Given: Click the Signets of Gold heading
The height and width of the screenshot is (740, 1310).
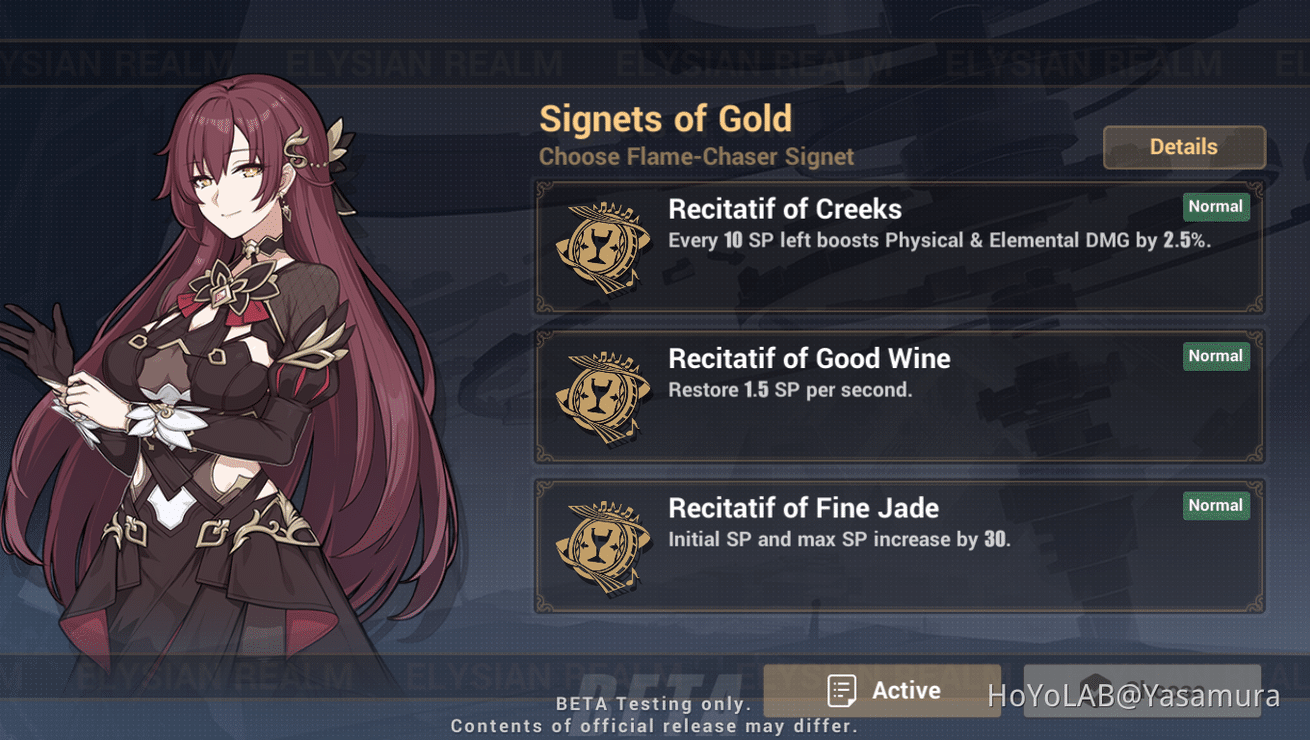Looking at the screenshot, I should 665,119.
